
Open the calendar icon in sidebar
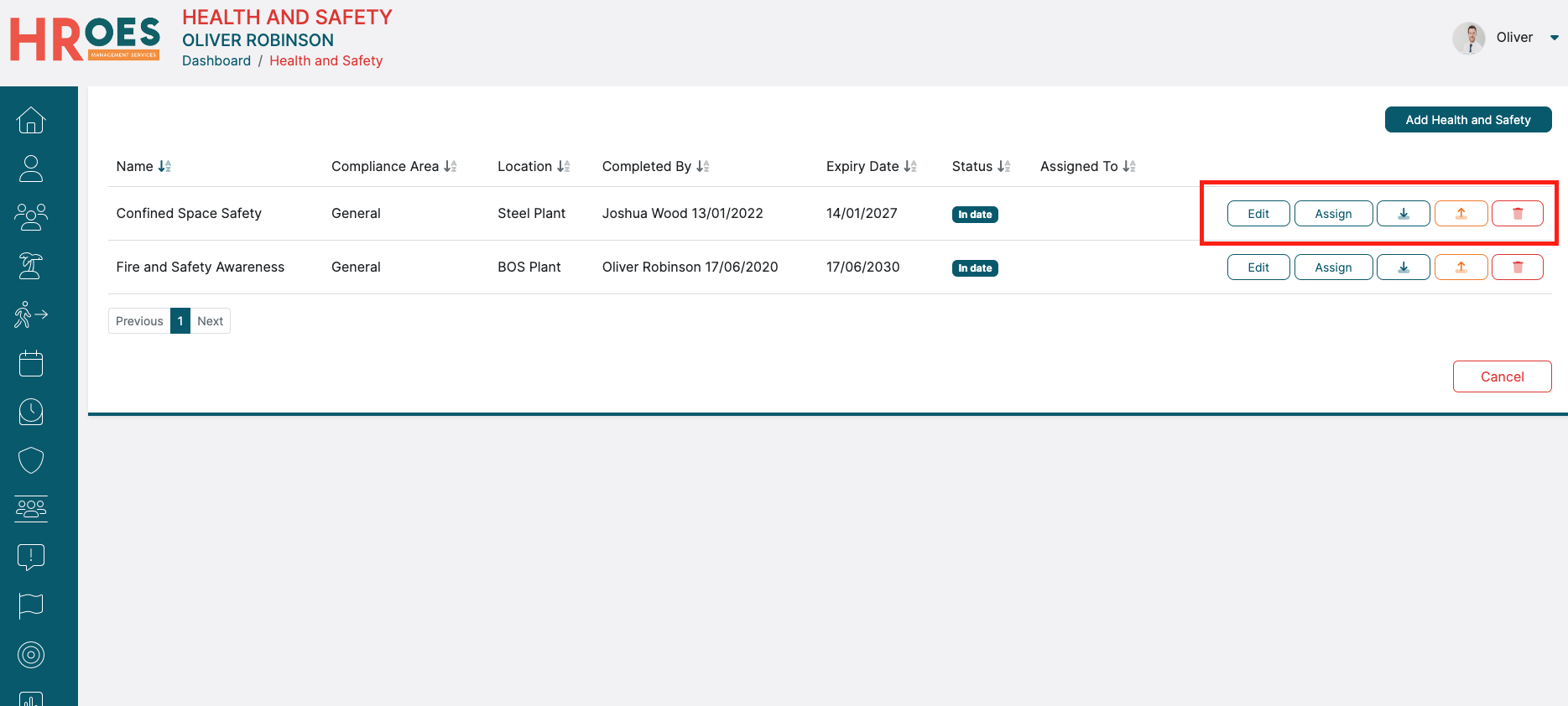[x=31, y=363]
